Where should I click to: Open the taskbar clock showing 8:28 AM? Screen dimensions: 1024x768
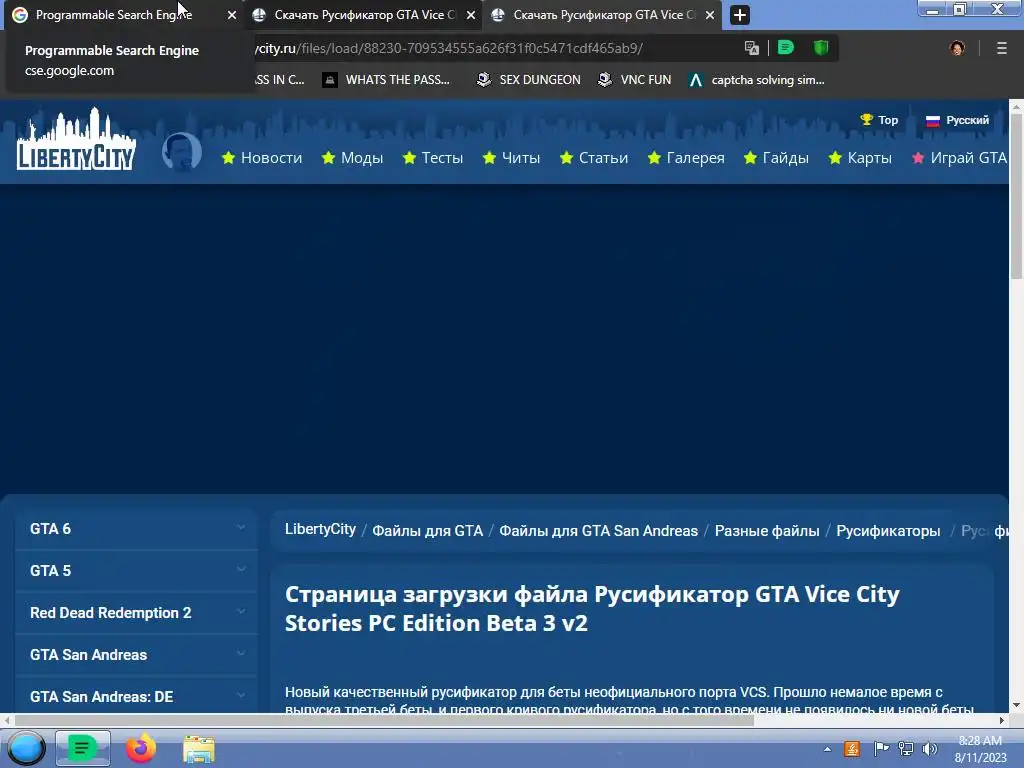point(980,749)
